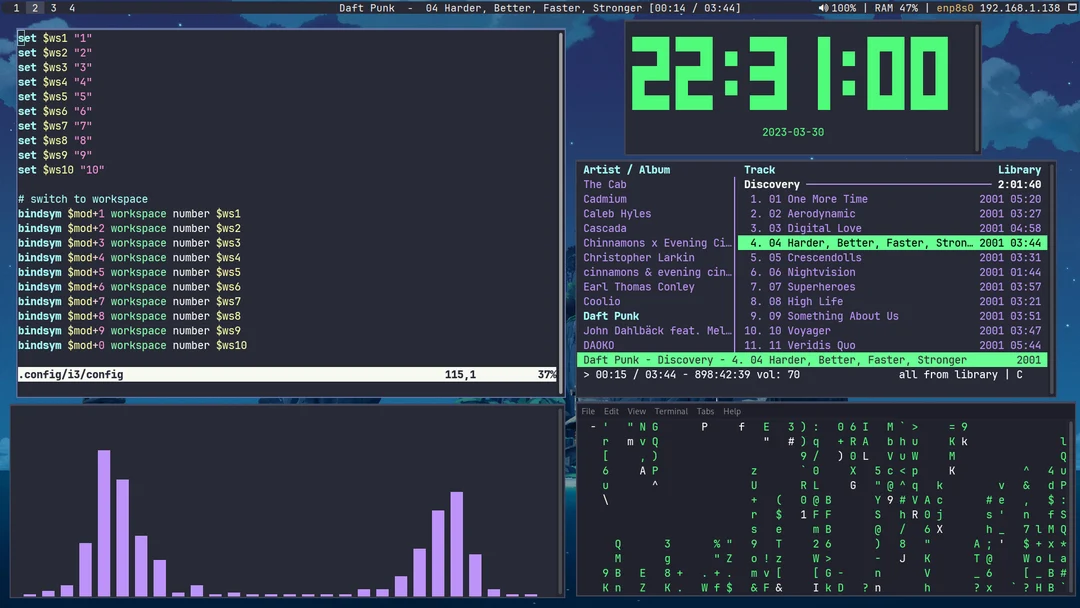Open the Terminal menu
The image size is (1080, 608).
pos(670,410)
